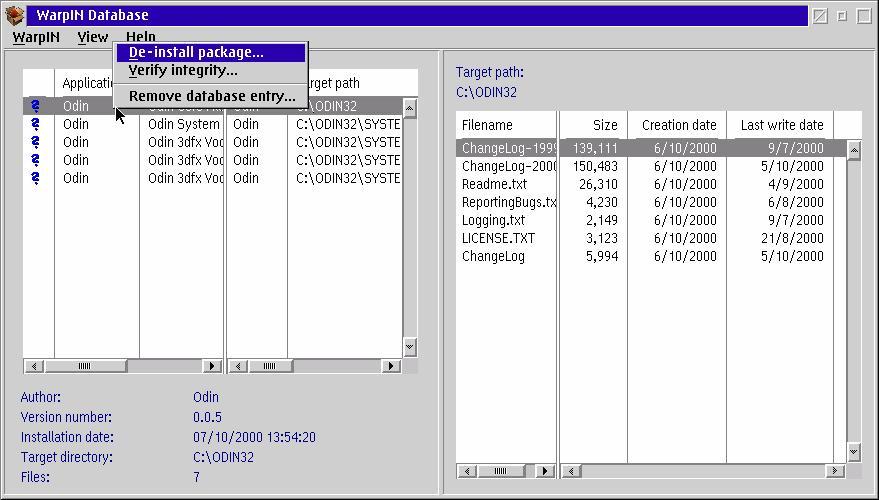This screenshot has width=879, height=500.
Task: Click the target path pane scrollbar thumb
Action: click(x=270, y=366)
